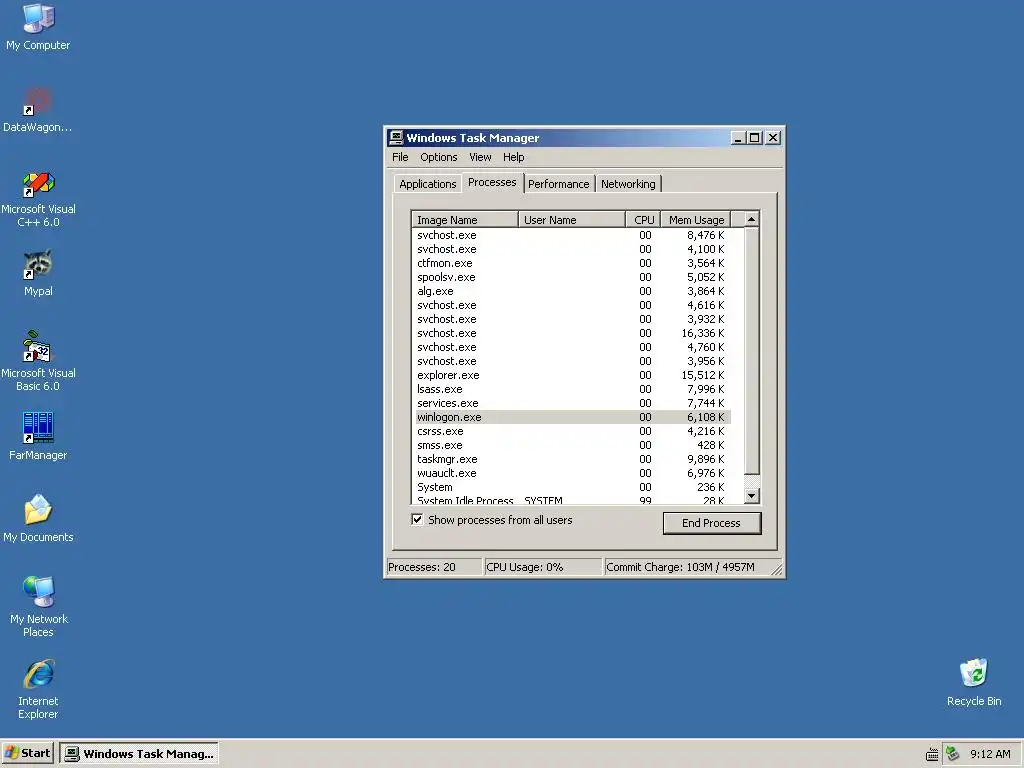
Task: Open the View menu
Action: click(480, 157)
